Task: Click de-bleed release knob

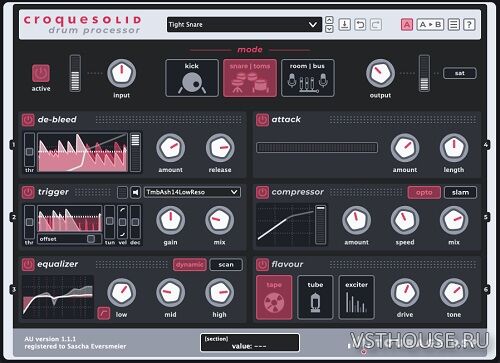Action: pos(220,148)
